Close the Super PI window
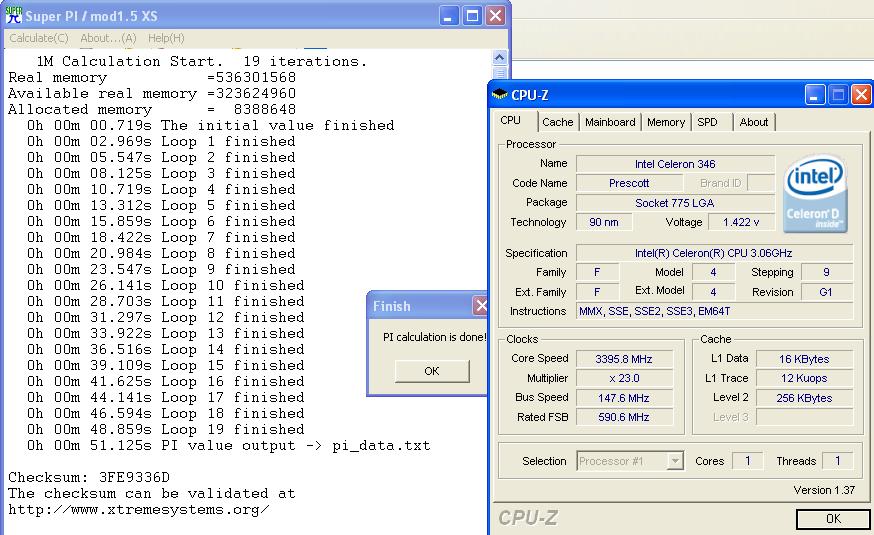Screen dimensions: 874x535 [495, 16]
